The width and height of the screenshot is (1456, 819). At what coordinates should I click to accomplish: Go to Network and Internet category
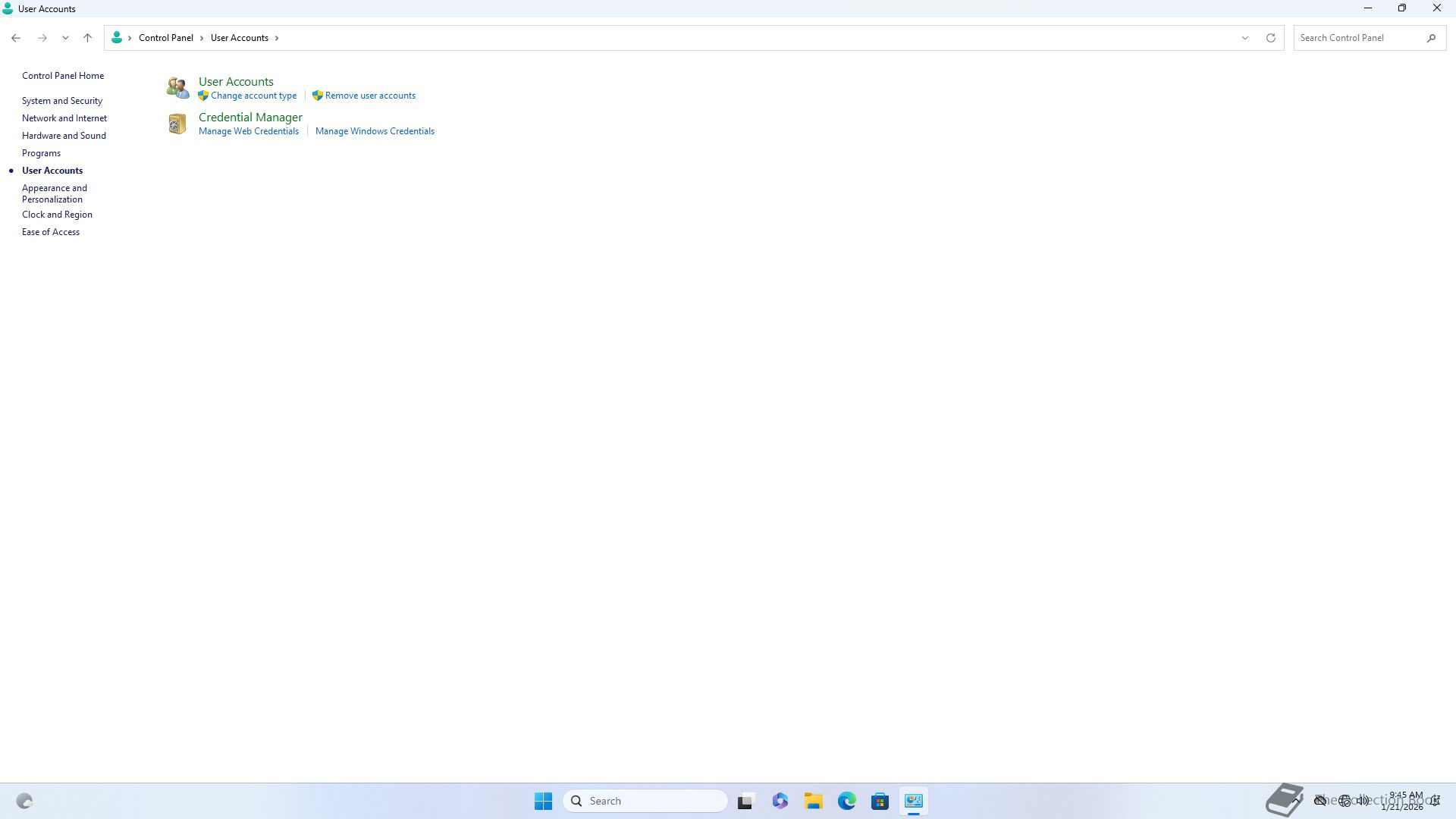tap(64, 118)
